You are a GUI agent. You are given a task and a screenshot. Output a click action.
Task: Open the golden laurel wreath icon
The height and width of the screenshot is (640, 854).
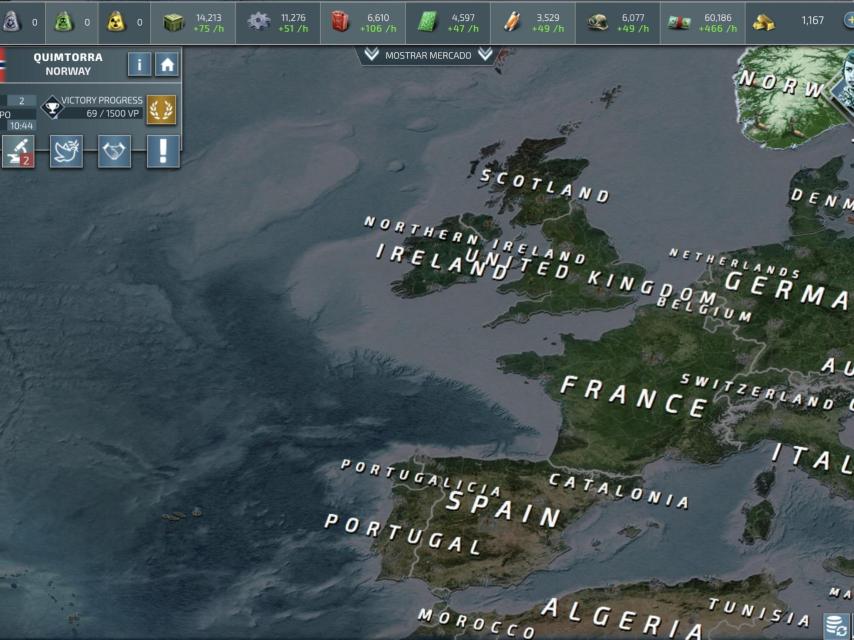162,110
